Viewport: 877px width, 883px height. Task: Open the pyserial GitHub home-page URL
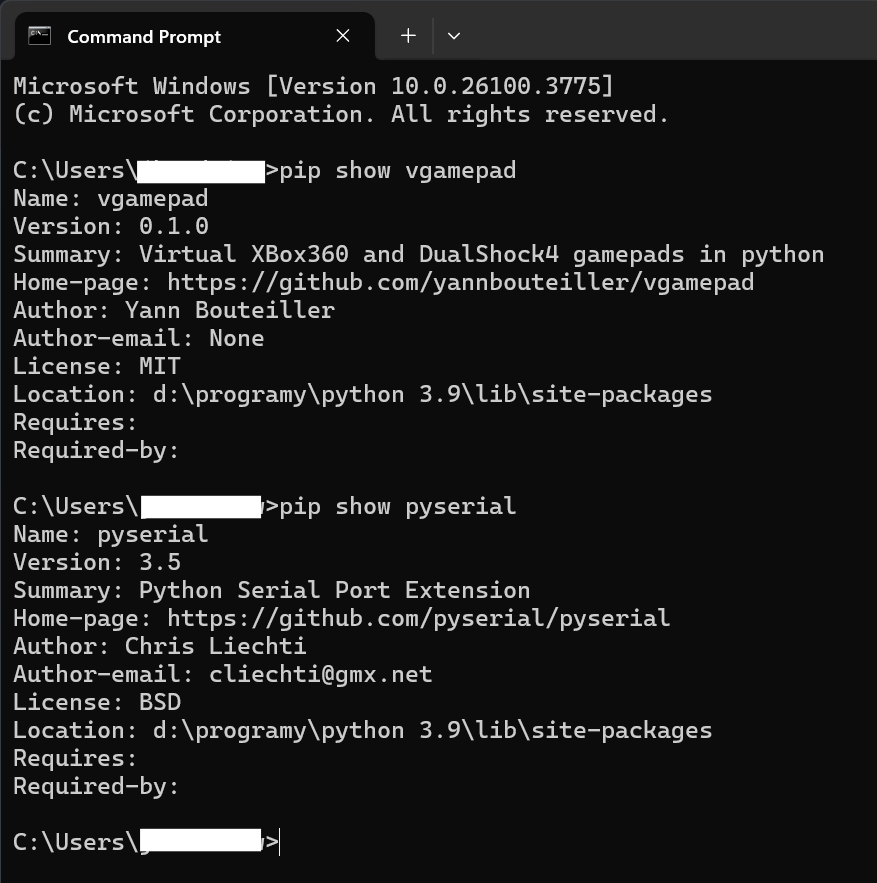point(418,618)
